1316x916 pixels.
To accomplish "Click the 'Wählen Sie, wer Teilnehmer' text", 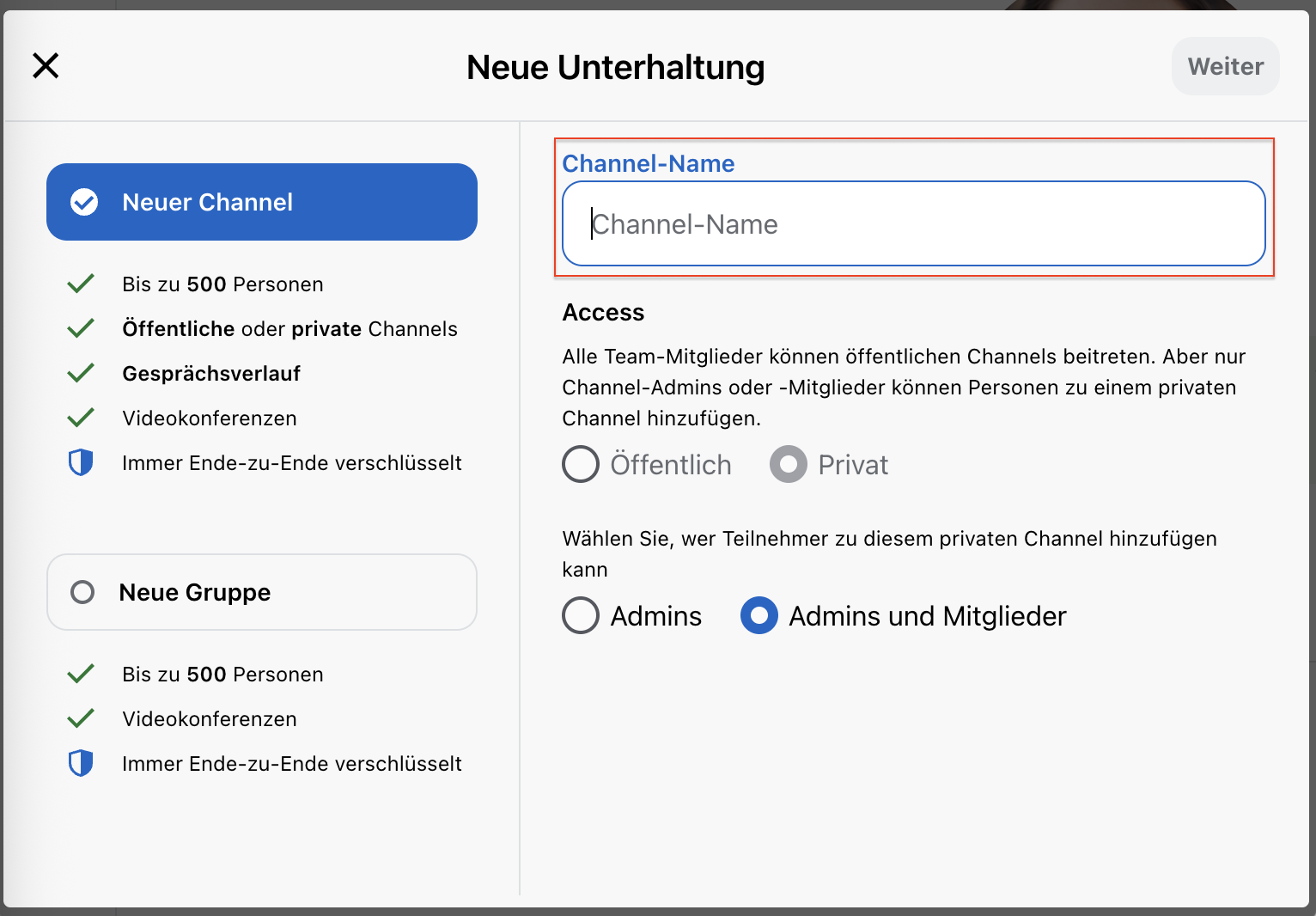I will [889, 554].
